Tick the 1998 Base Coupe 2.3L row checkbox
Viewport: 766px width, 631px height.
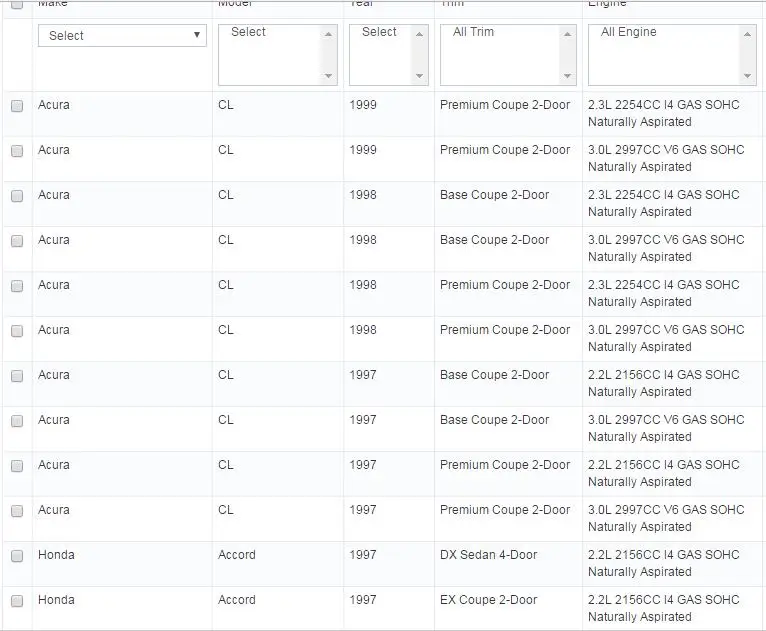[17, 195]
